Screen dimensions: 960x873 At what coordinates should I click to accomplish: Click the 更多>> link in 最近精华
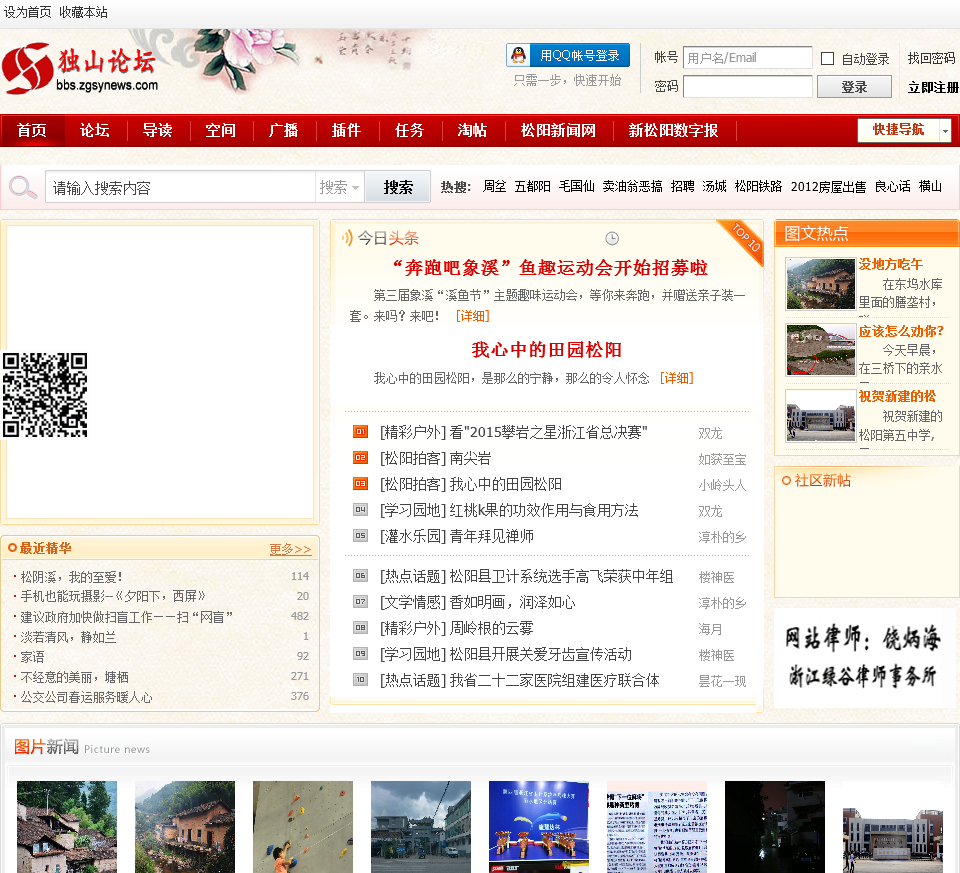pos(290,549)
